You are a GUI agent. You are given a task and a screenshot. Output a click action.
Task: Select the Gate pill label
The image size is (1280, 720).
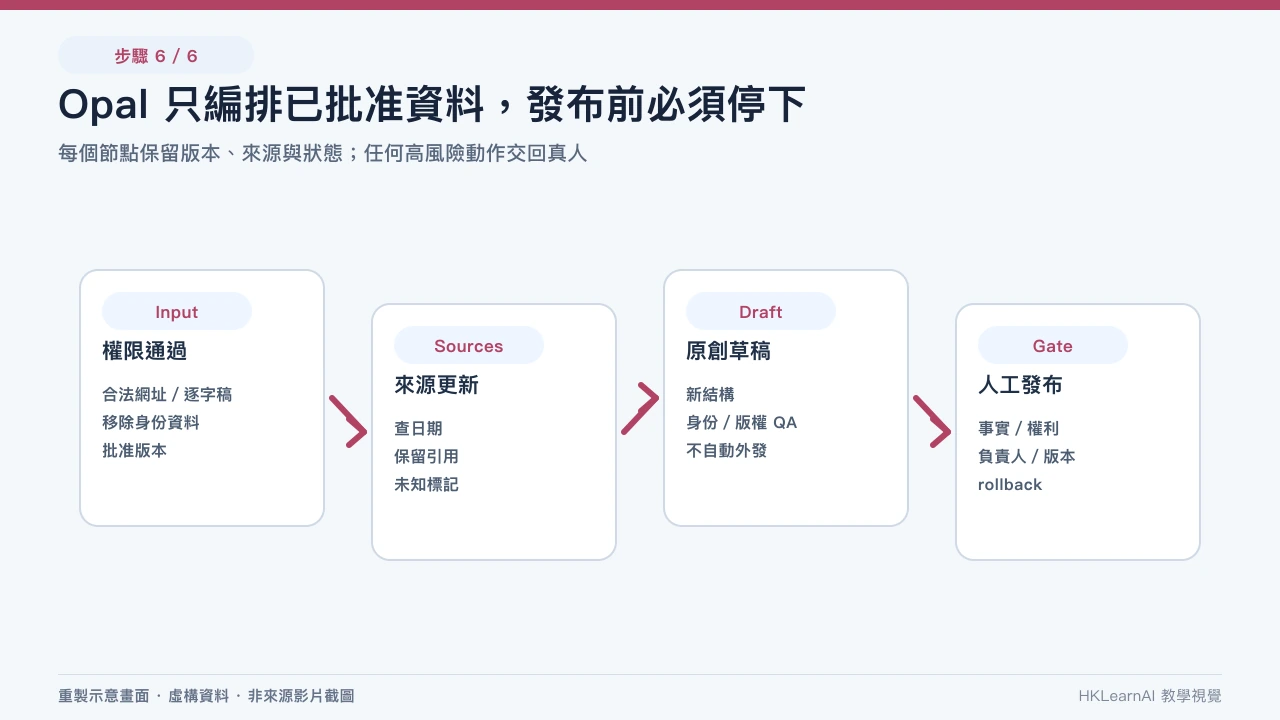[x=1053, y=346]
